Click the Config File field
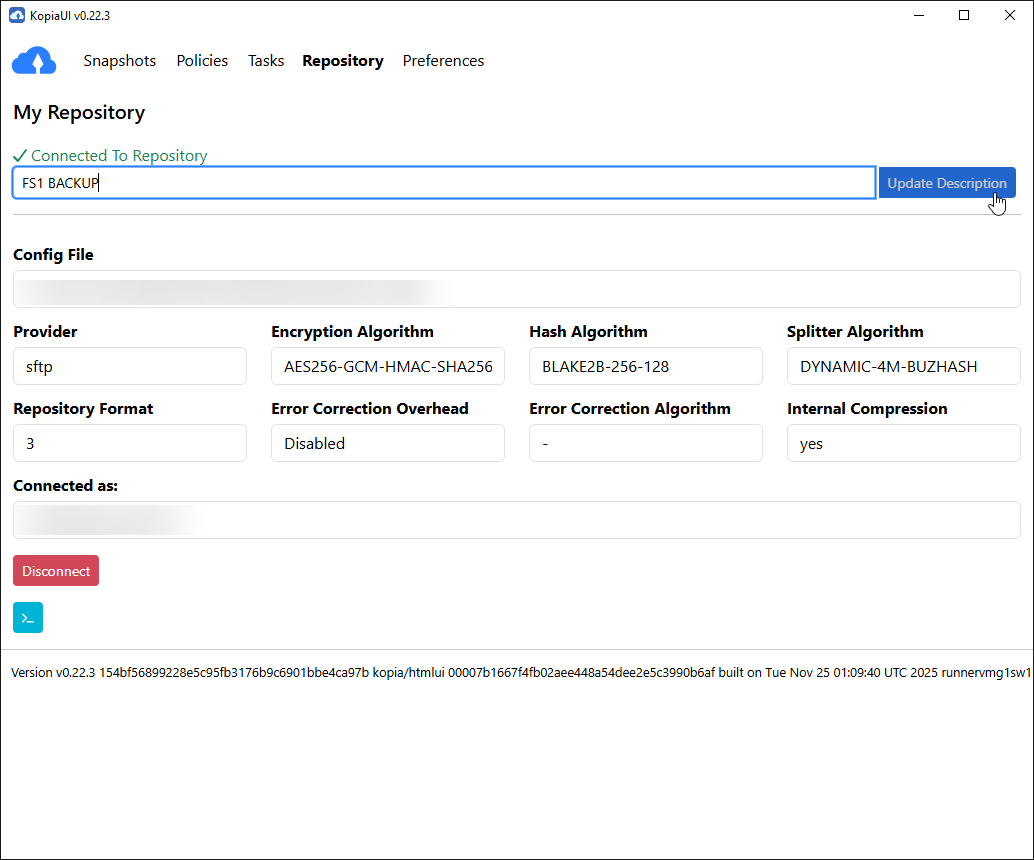The image size is (1034, 860). [x=516, y=290]
